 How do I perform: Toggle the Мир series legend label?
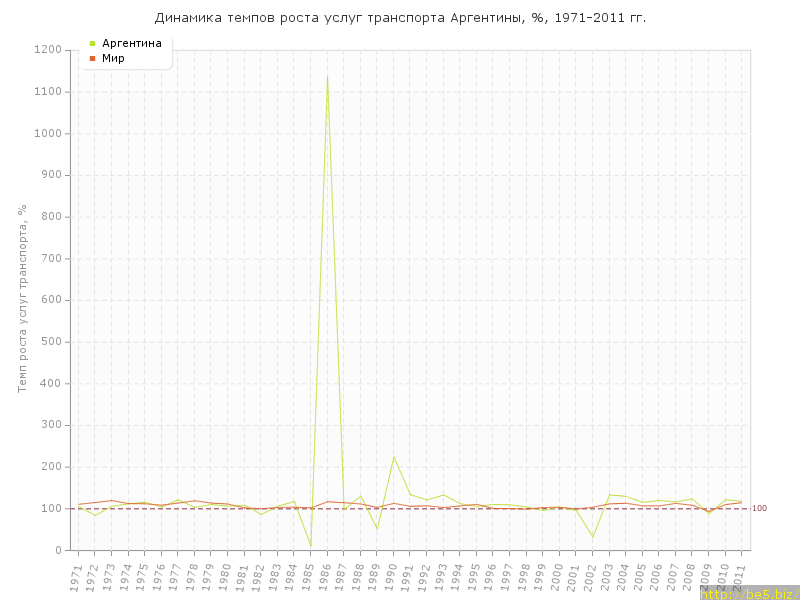pyautogui.click(x=113, y=59)
